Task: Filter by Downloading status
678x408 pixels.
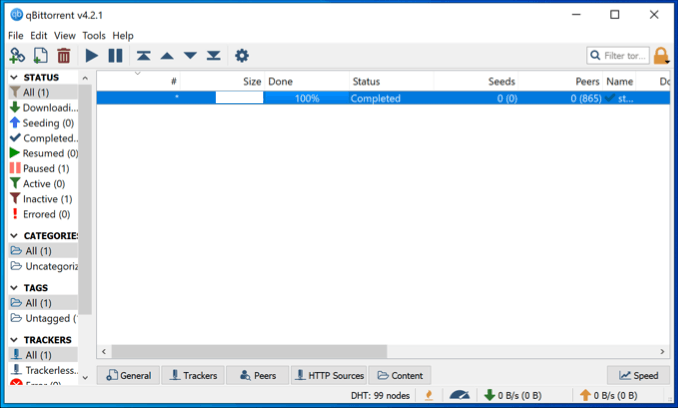Action: [x=43, y=108]
